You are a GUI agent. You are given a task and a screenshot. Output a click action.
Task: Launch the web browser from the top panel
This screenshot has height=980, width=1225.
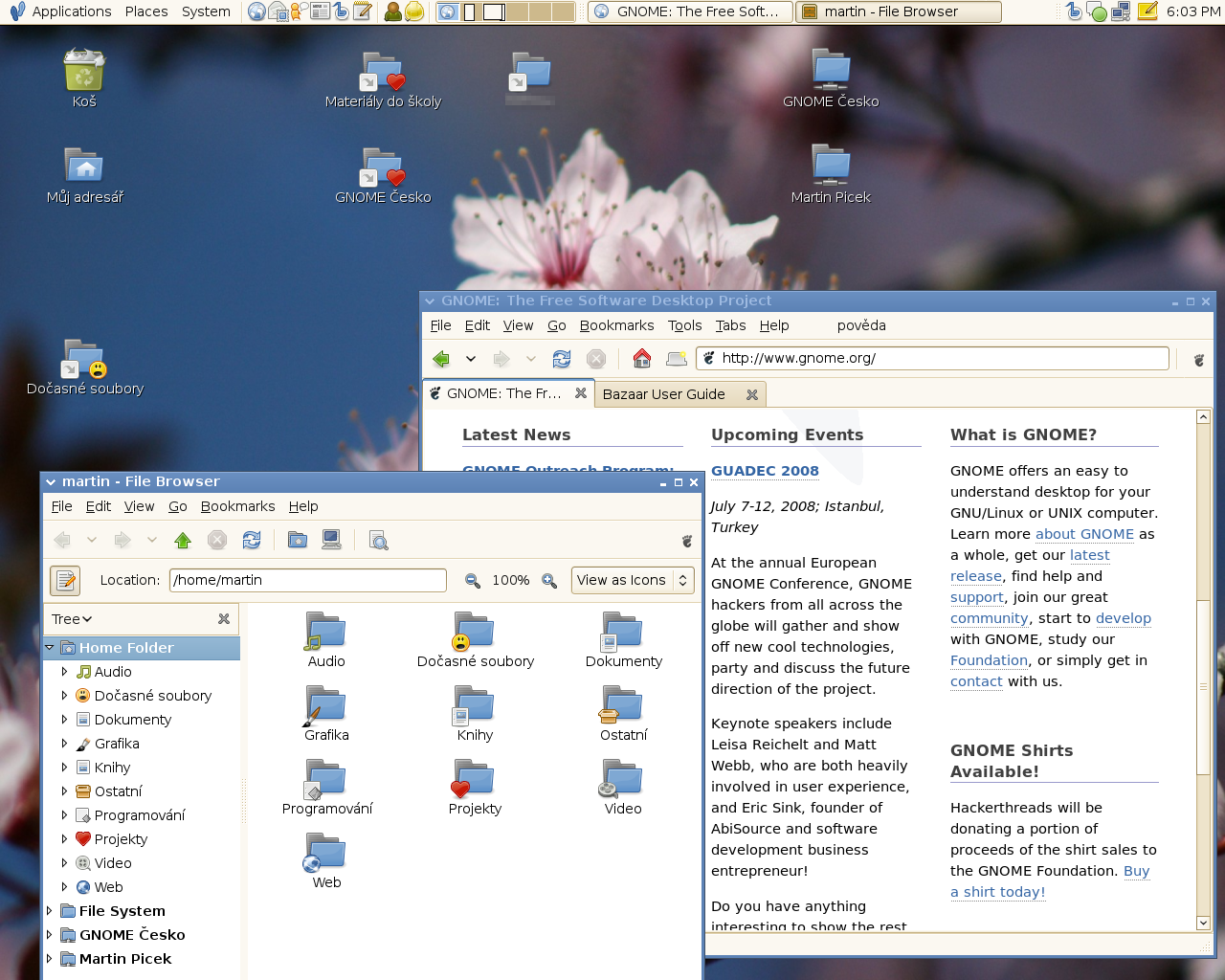(256, 11)
